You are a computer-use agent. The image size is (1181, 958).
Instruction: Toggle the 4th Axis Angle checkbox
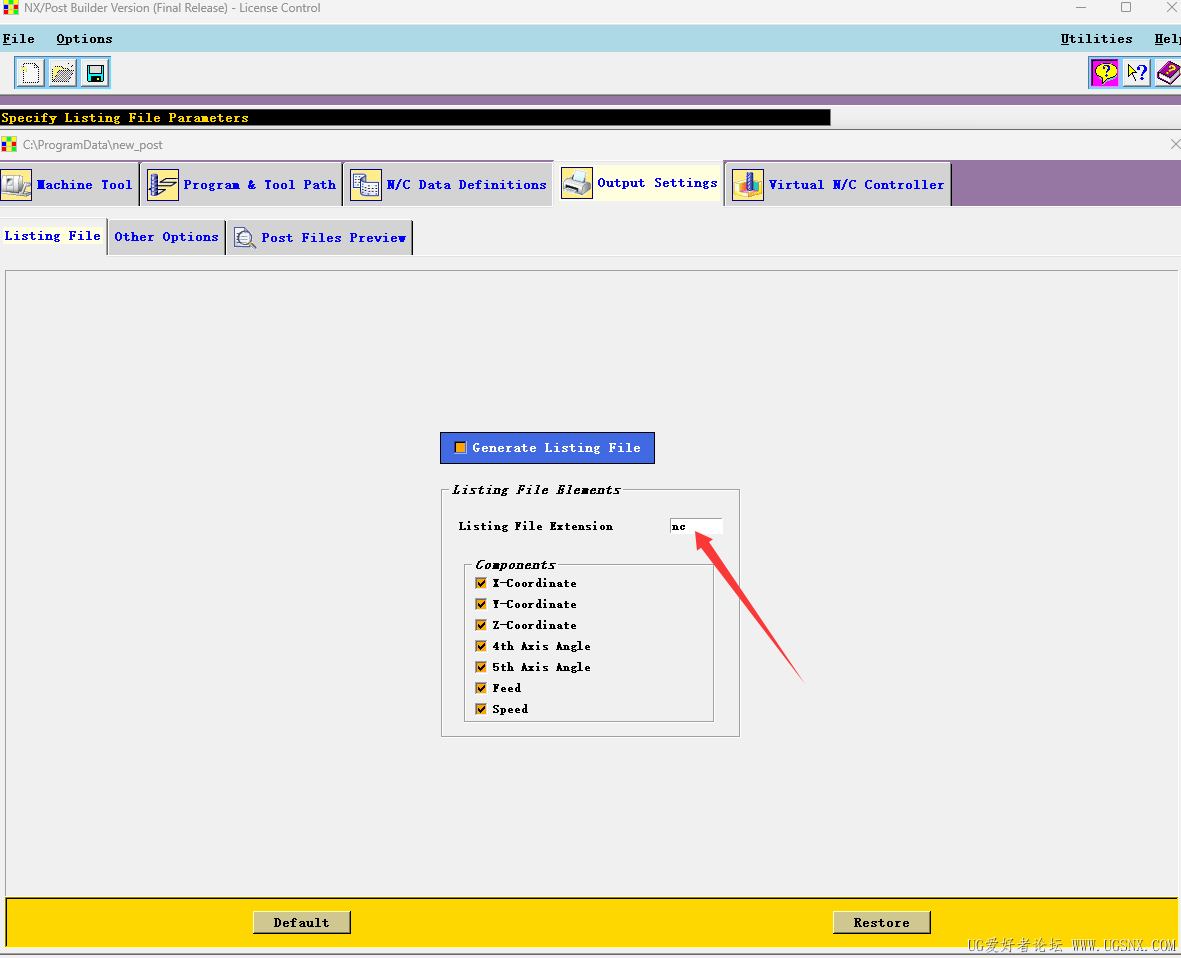pyautogui.click(x=481, y=646)
